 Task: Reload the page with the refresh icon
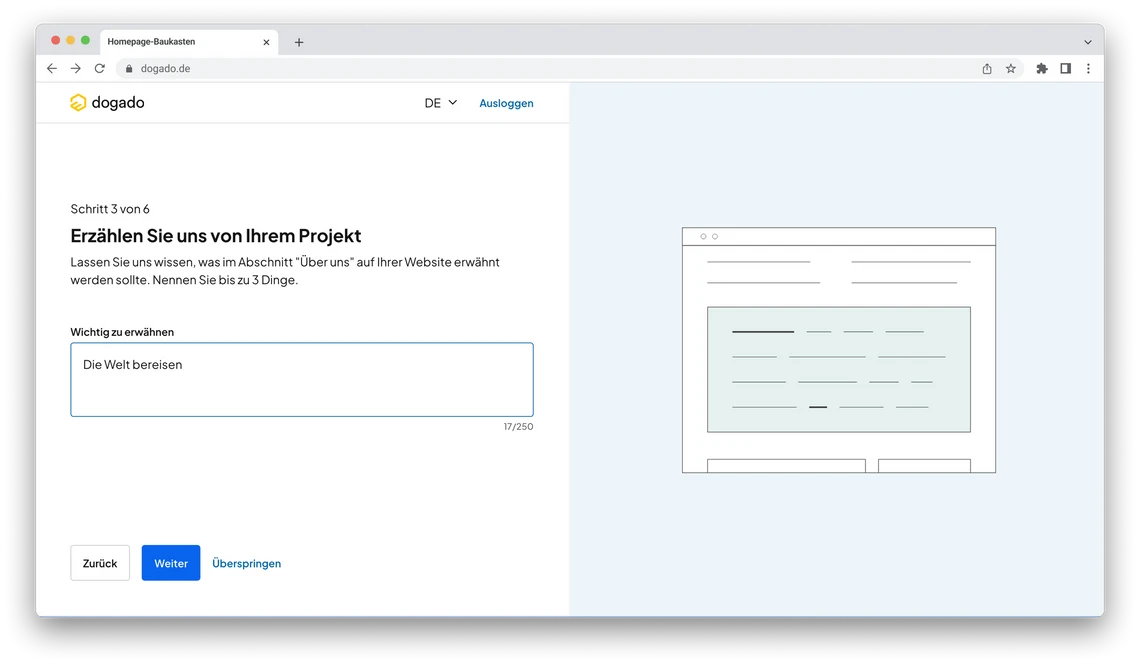coord(99,68)
